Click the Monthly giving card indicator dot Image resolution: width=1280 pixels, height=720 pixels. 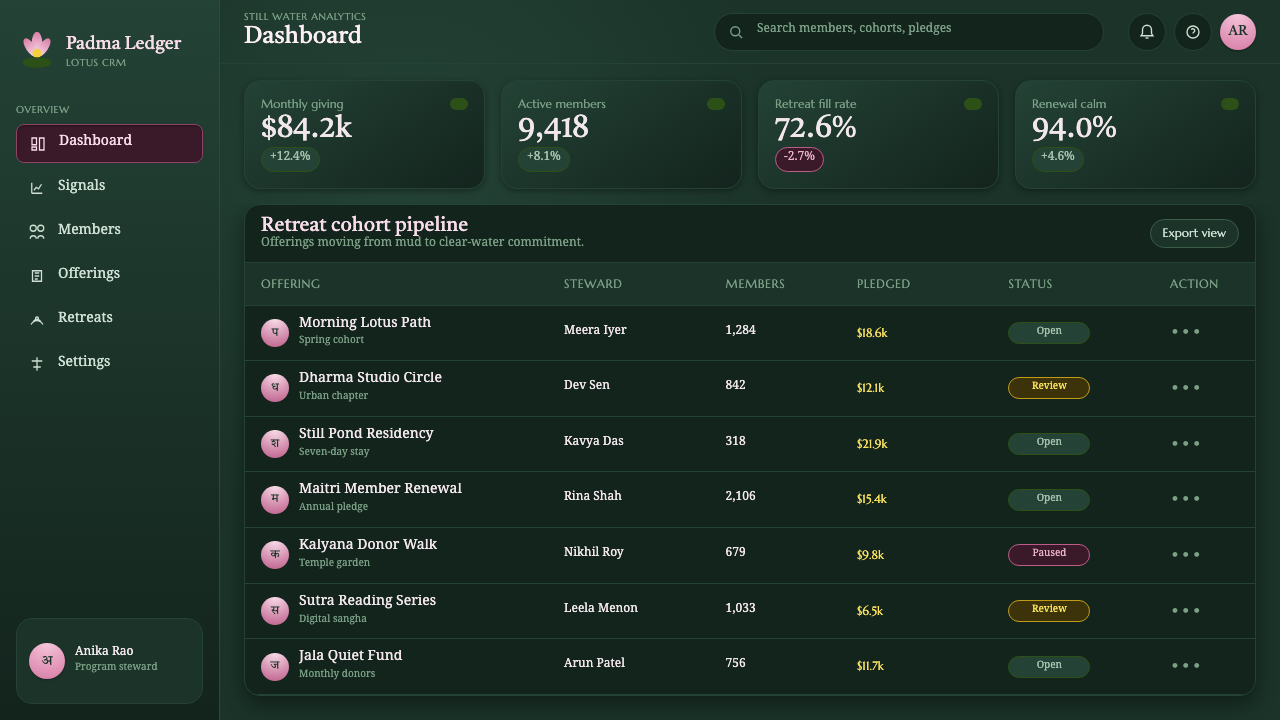coord(459,104)
